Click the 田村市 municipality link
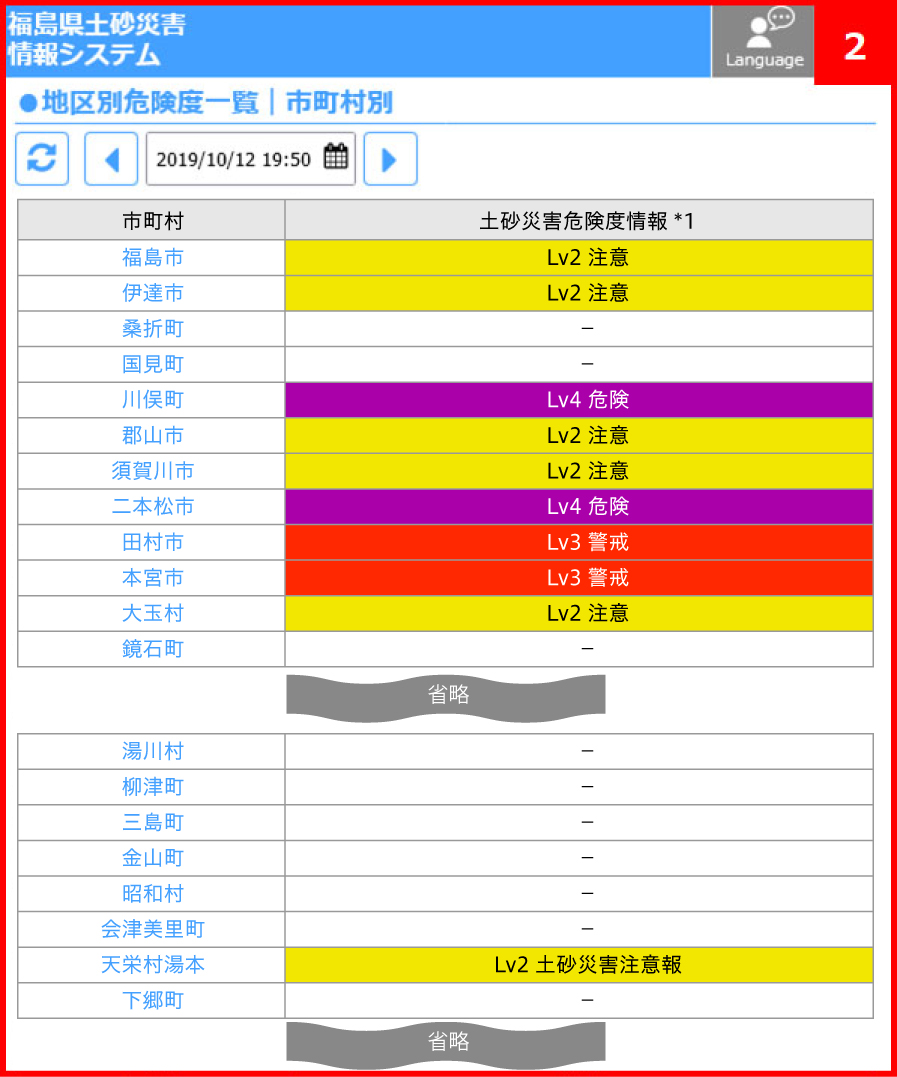897x1077 pixels. tap(152, 543)
